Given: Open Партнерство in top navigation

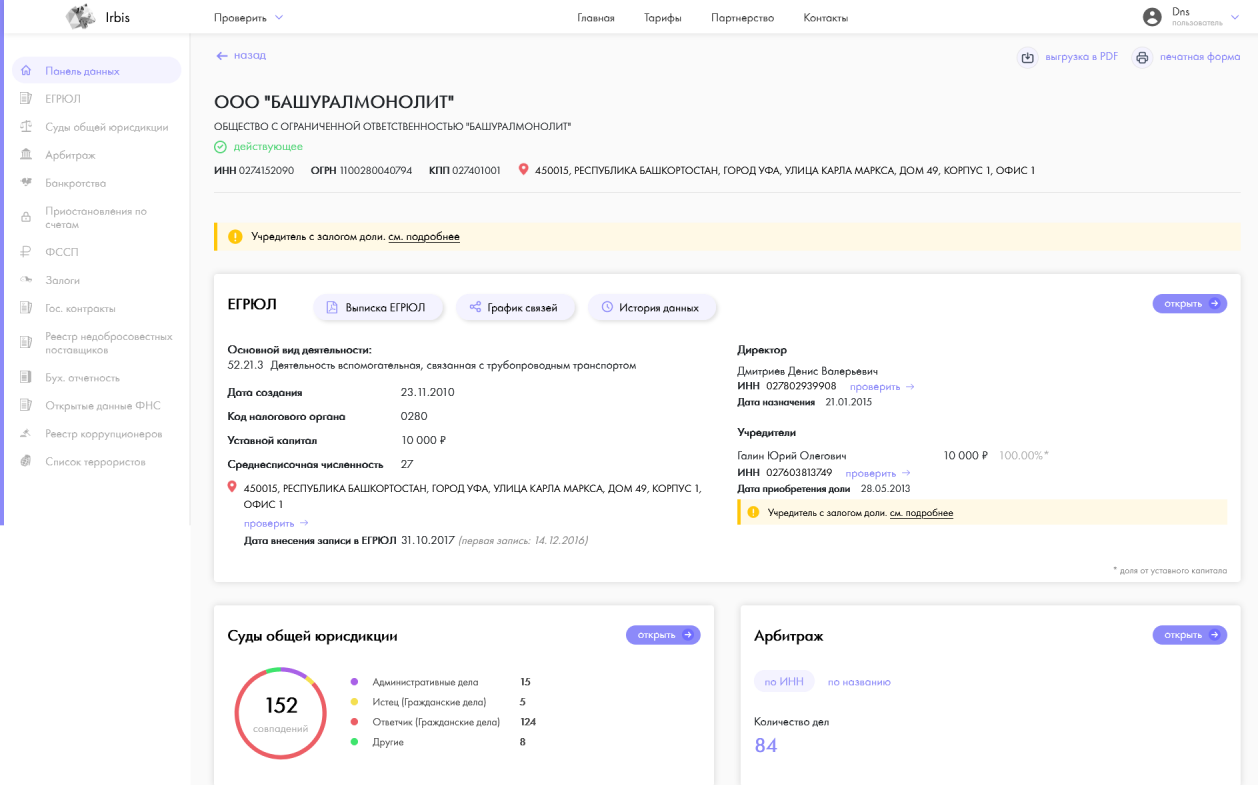Looking at the screenshot, I should coord(742,18).
